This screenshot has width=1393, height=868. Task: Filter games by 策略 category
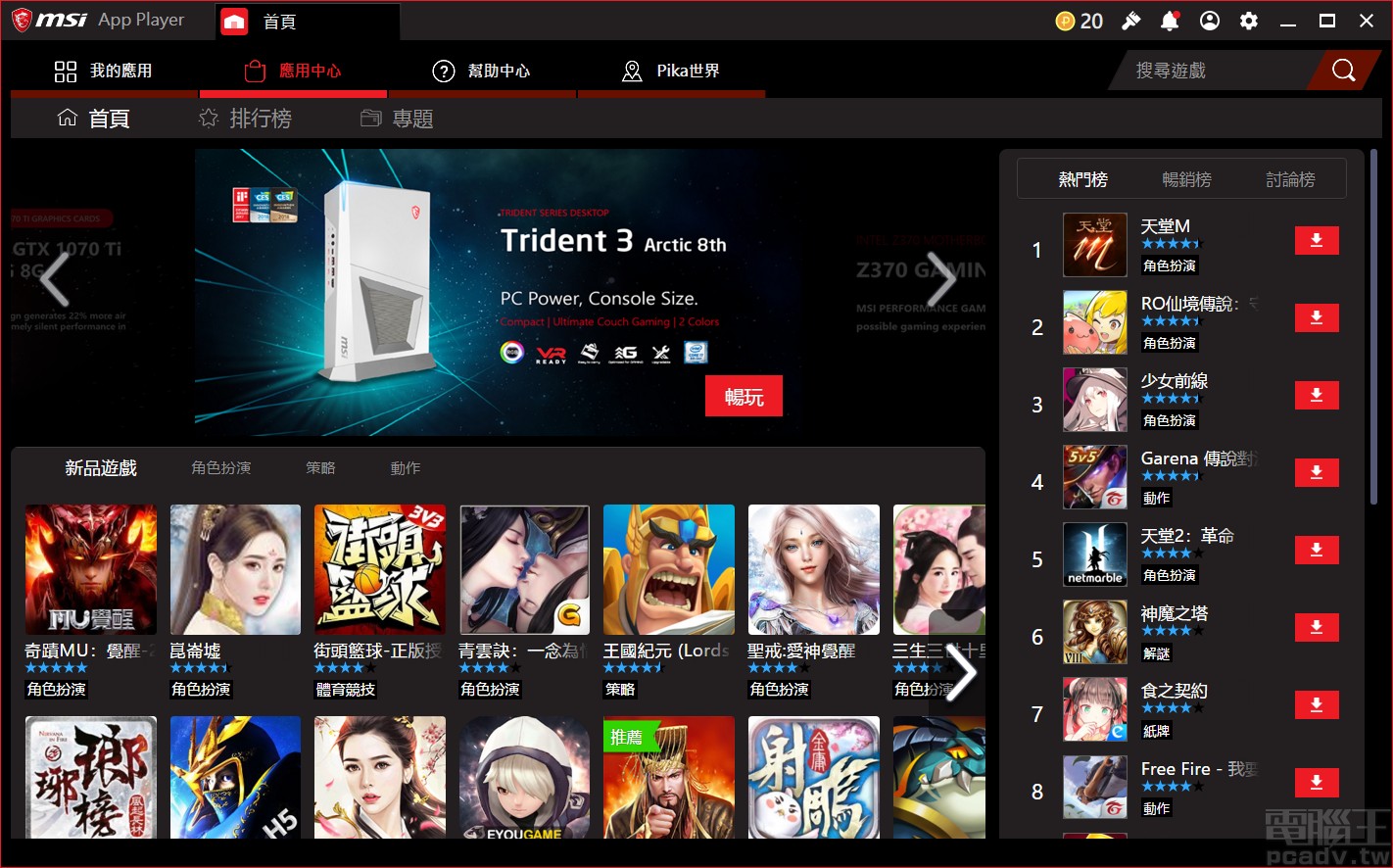[320, 468]
